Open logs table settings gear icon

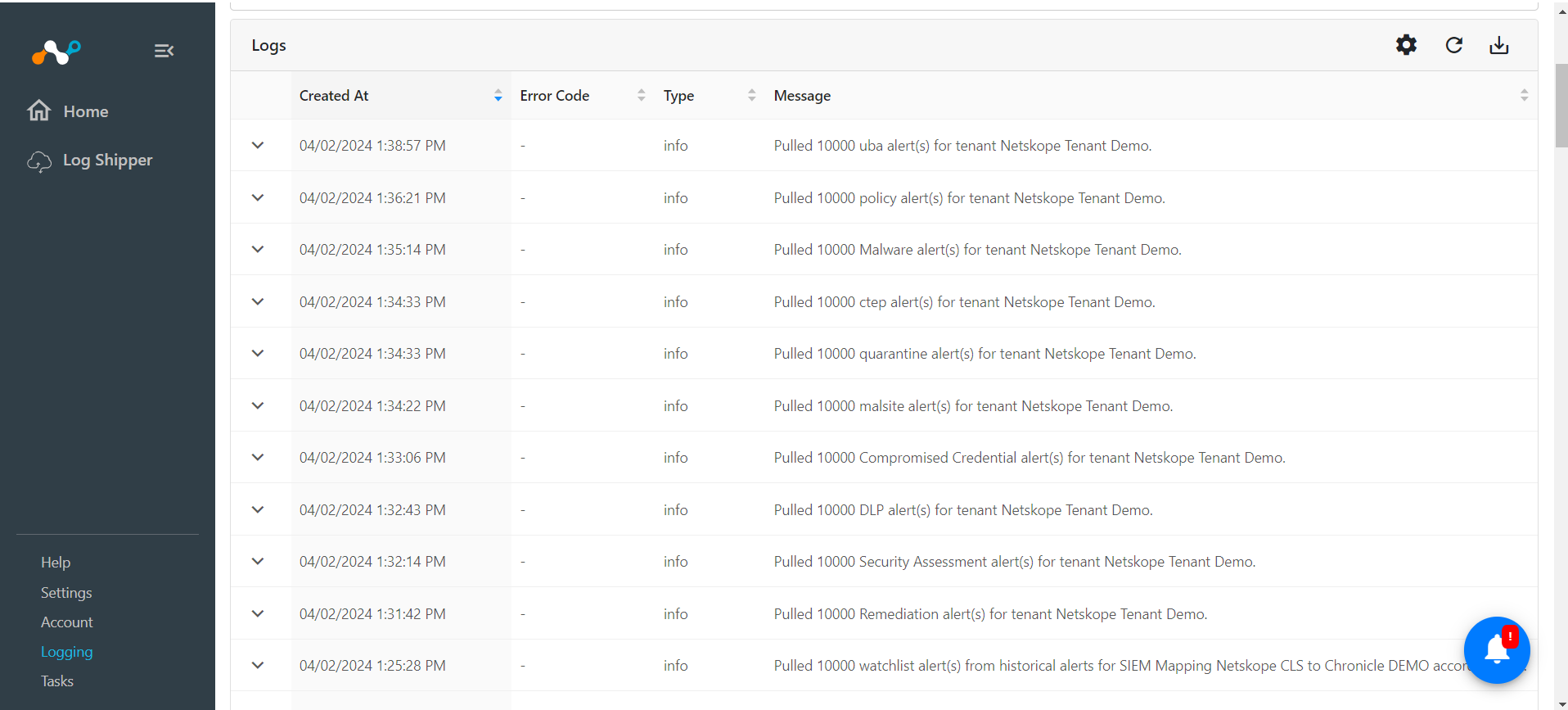tap(1406, 45)
